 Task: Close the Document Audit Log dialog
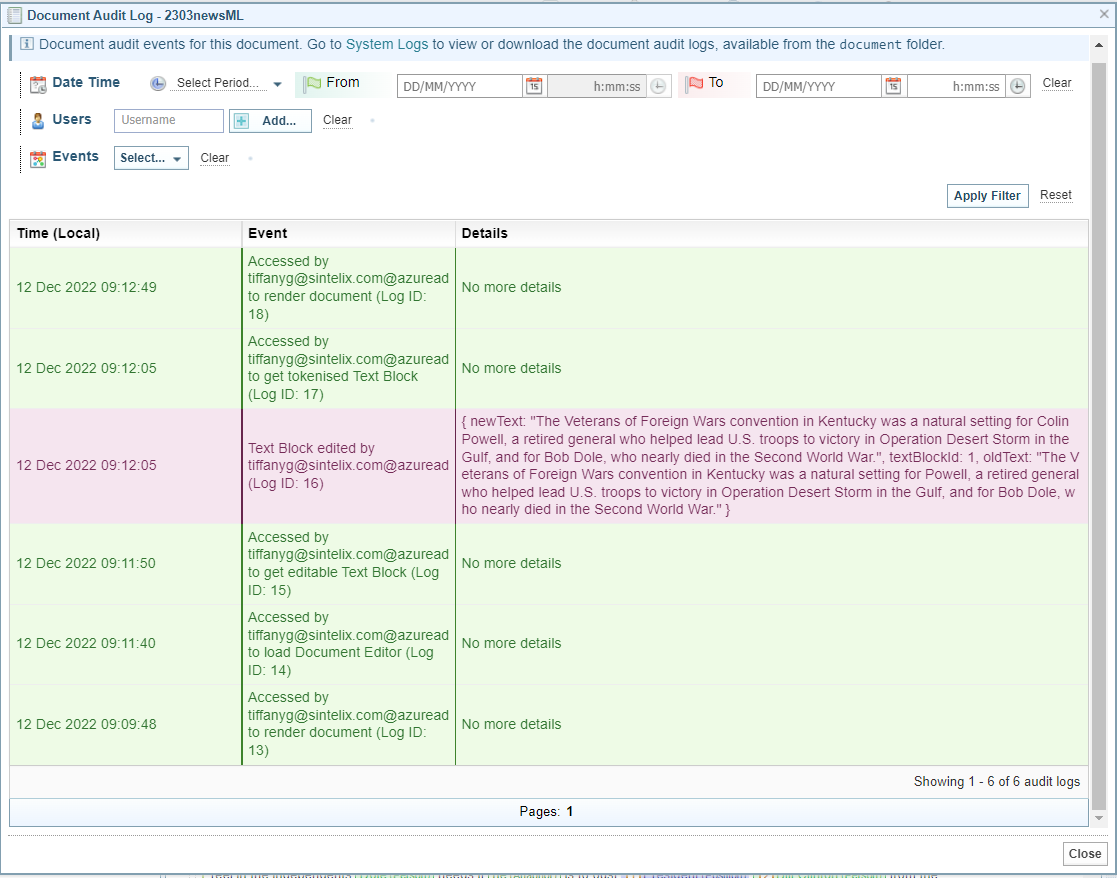coord(1084,854)
